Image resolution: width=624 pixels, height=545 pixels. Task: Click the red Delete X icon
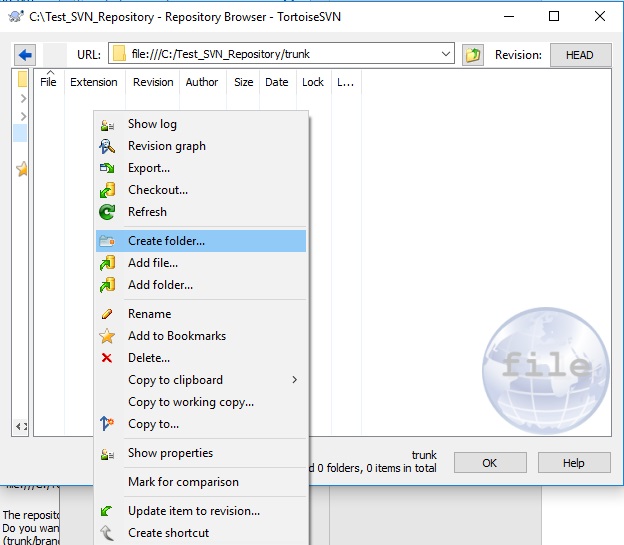(x=107, y=358)
